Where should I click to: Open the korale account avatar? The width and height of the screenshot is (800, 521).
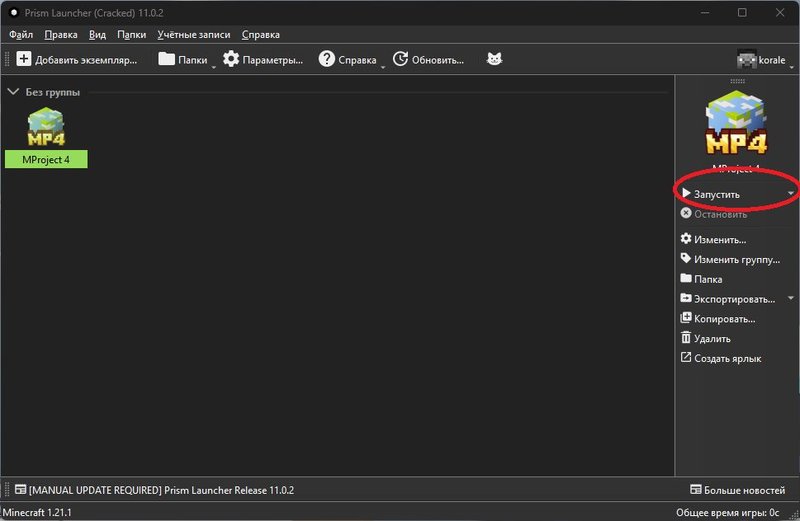[x=746, y=60]
